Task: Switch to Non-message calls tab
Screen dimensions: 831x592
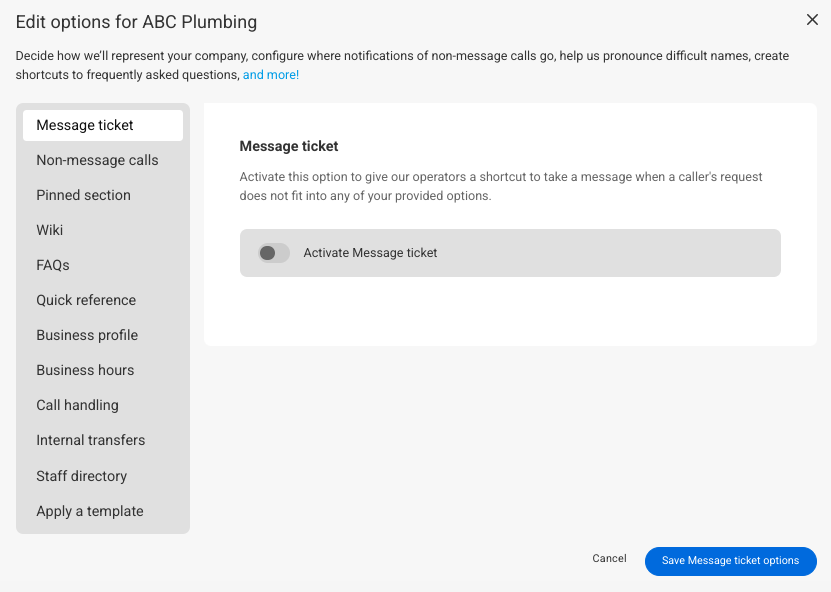Action: click(97, 160)
